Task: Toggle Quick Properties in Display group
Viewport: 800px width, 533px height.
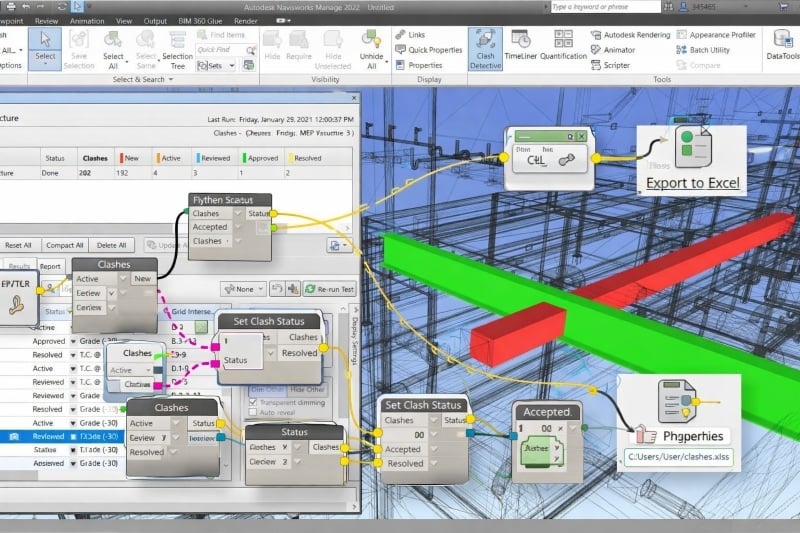Action: 429,50
